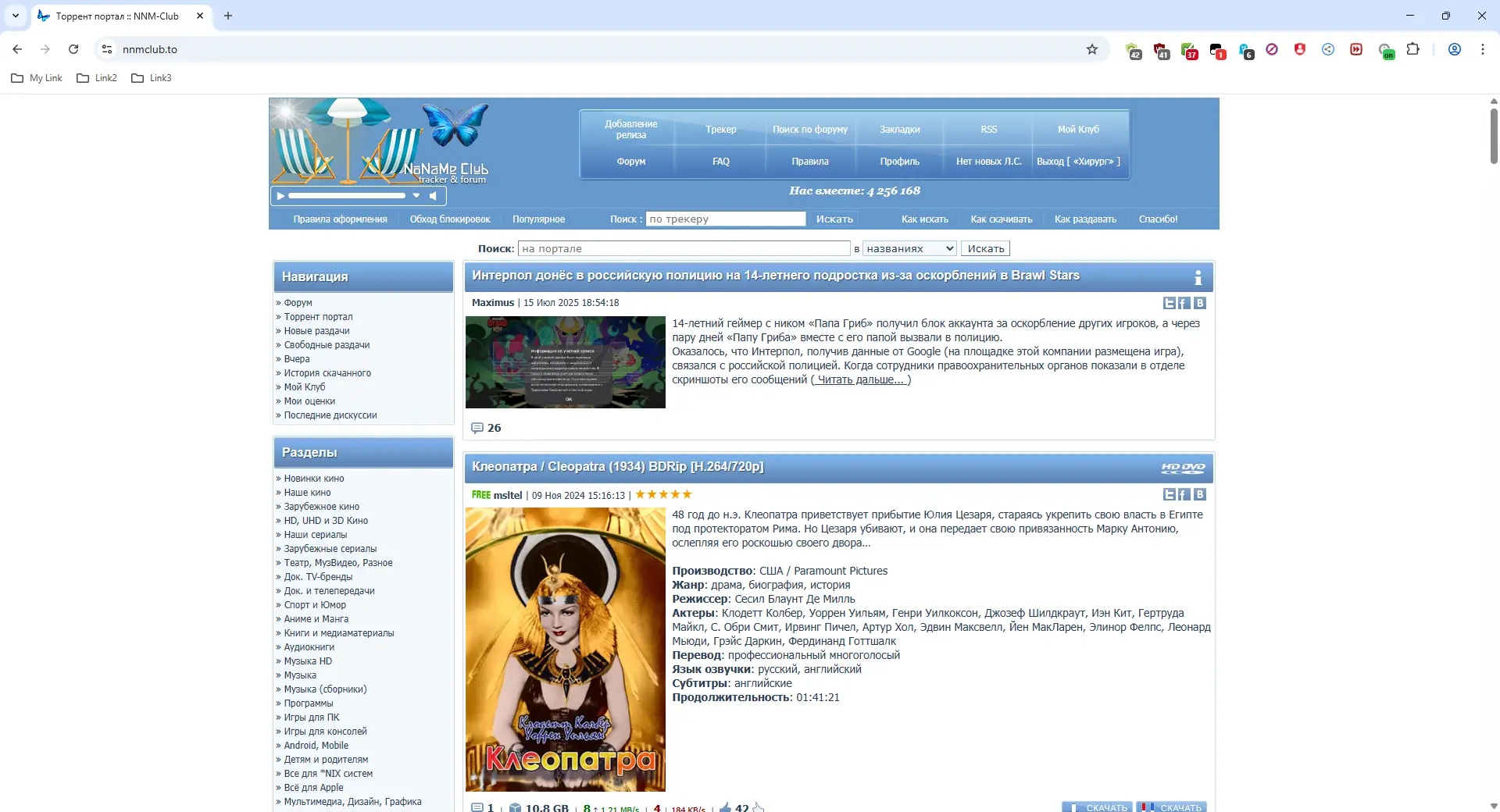Share the Interpol news post on Facebook

point(1184,303)
